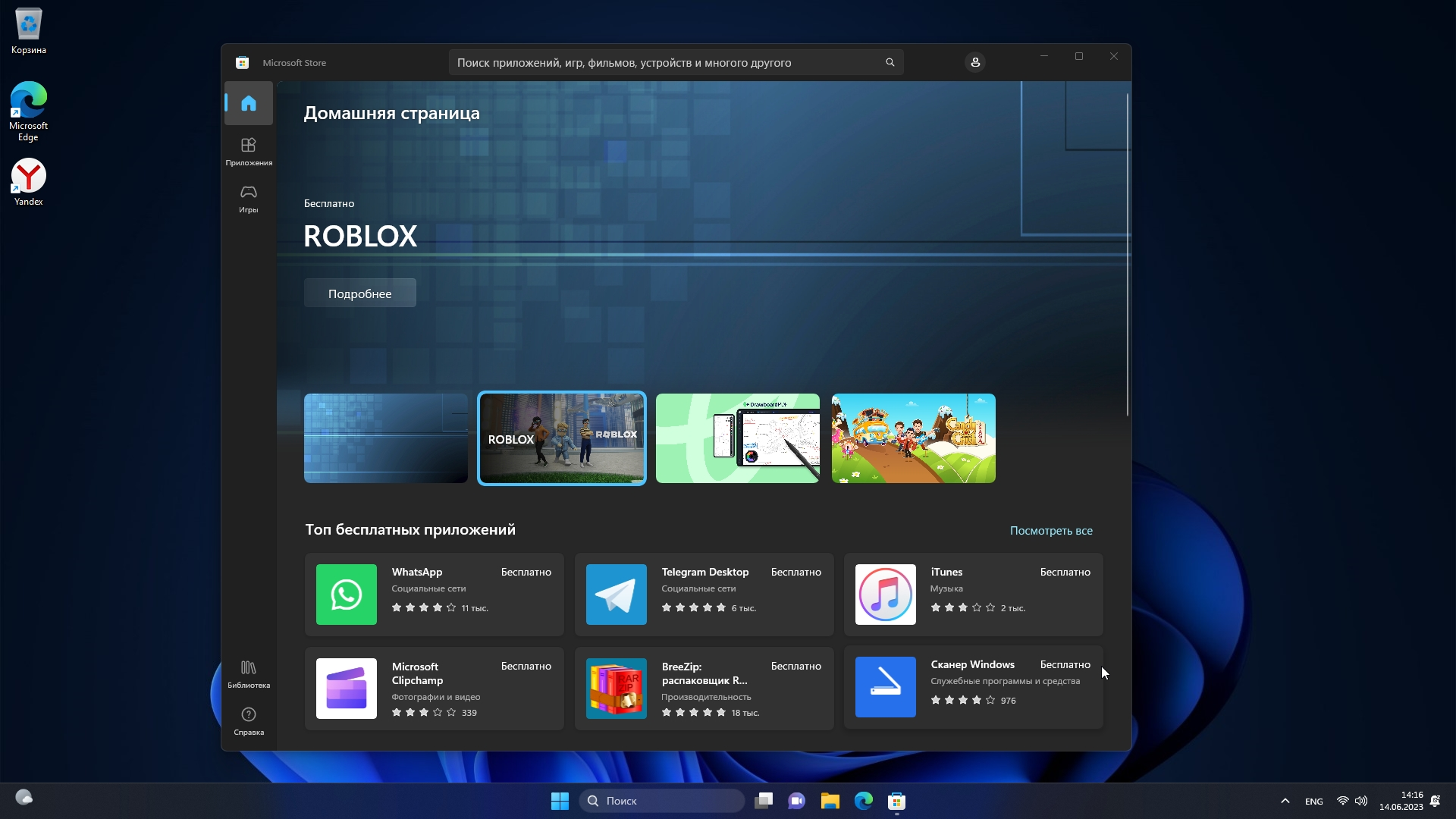1456x819 pixels.
Task: Expand the taskbar hidden icons chevron
Action: 1285,801
